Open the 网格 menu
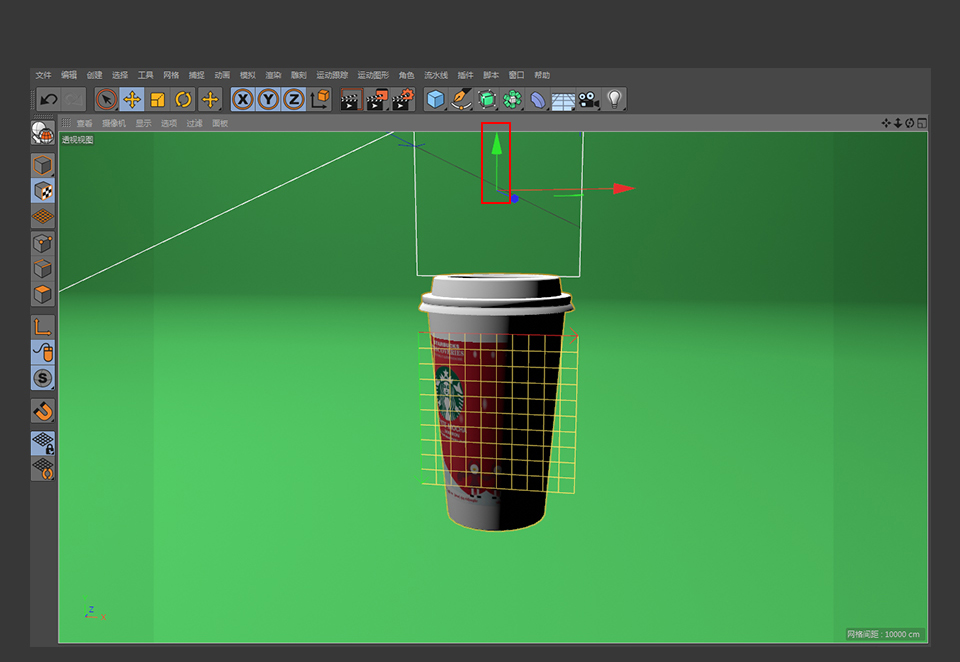 coord(171,75)
